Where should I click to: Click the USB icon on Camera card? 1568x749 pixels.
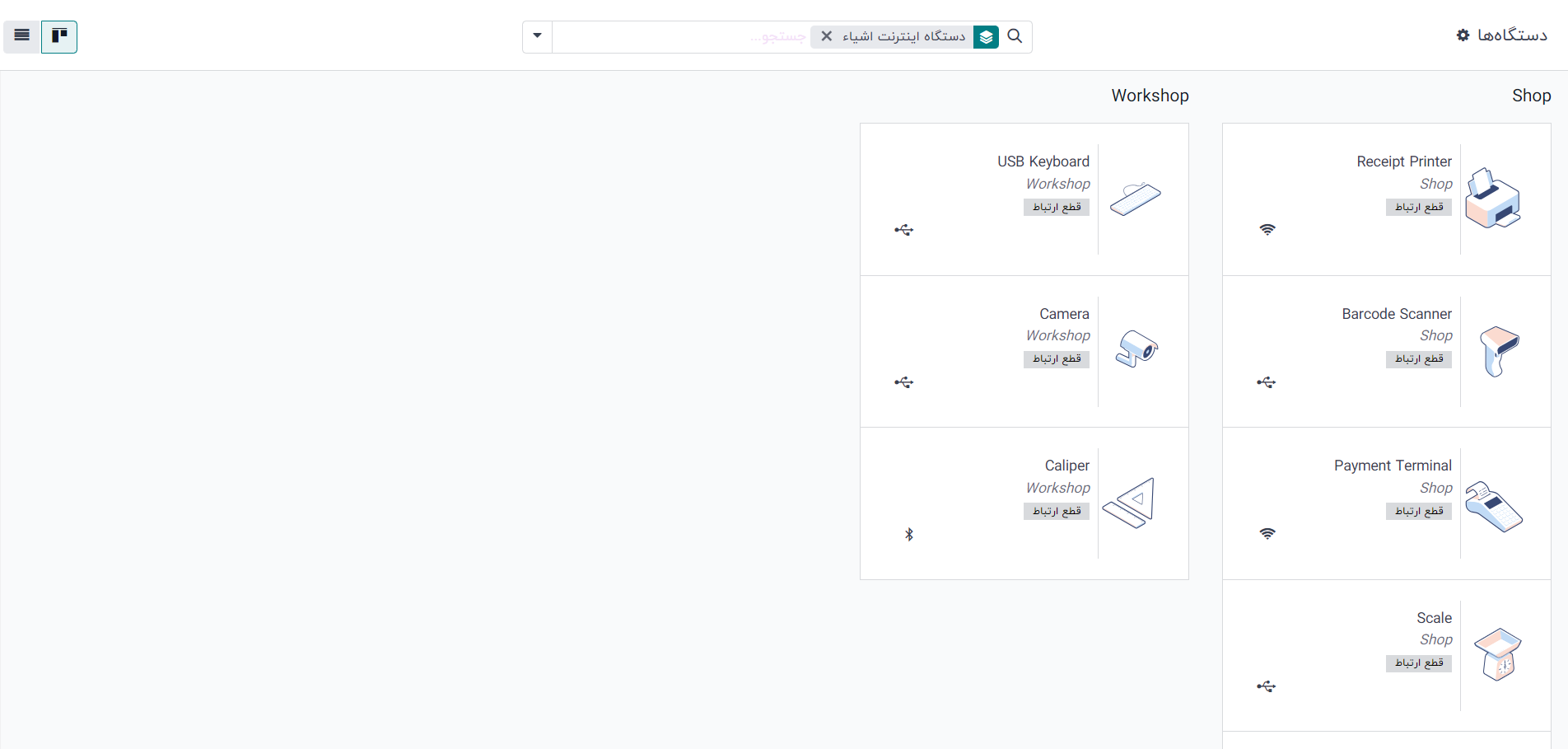(904, 382)
